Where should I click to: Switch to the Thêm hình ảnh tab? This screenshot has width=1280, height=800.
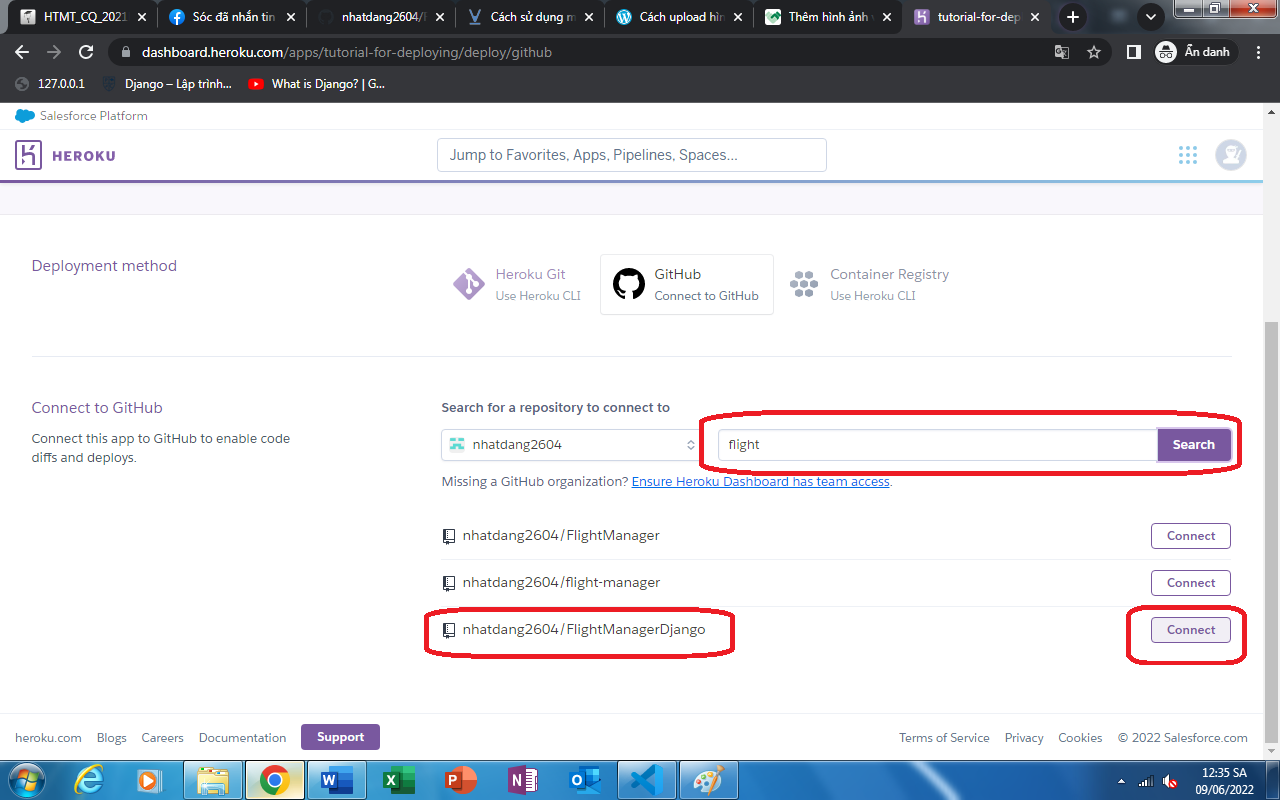[x=828, y=17]
